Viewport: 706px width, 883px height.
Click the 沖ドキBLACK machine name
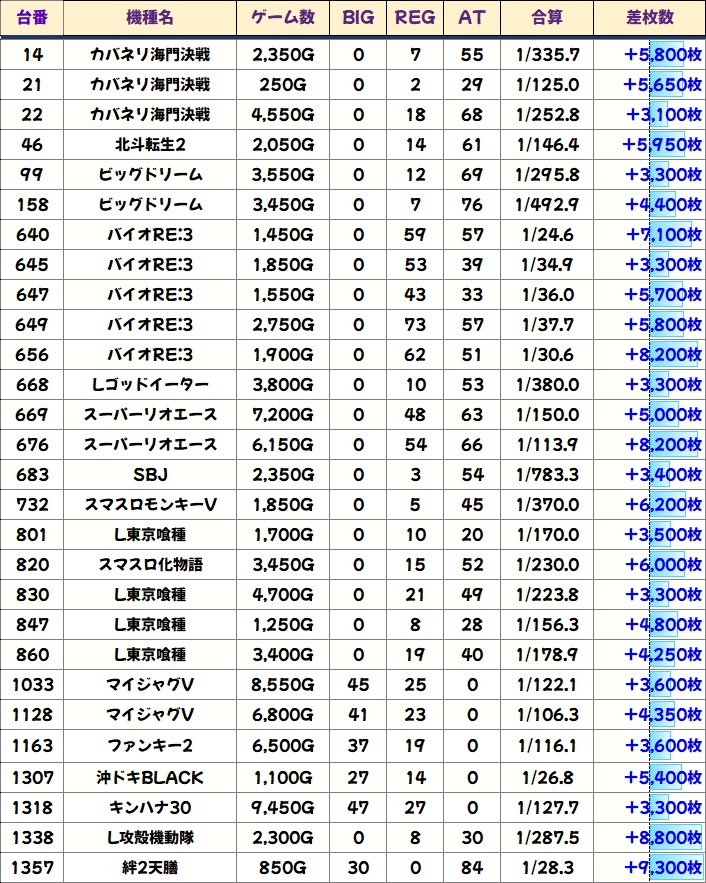[x=150, y=778]
